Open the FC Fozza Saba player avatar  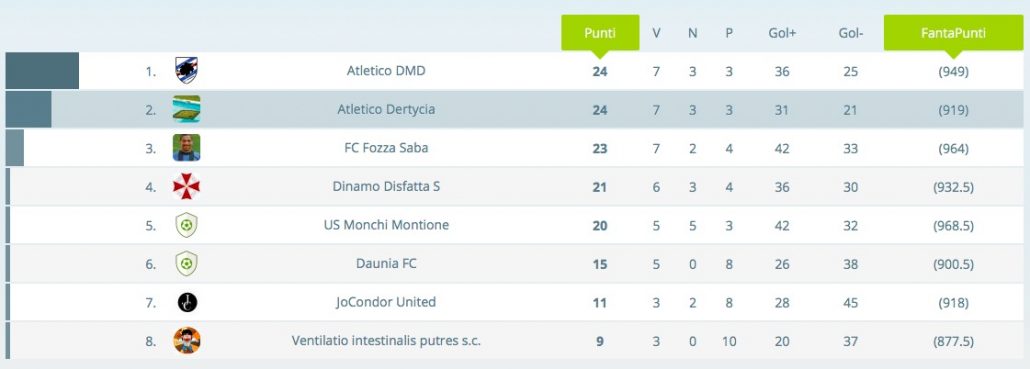(187, 148)
